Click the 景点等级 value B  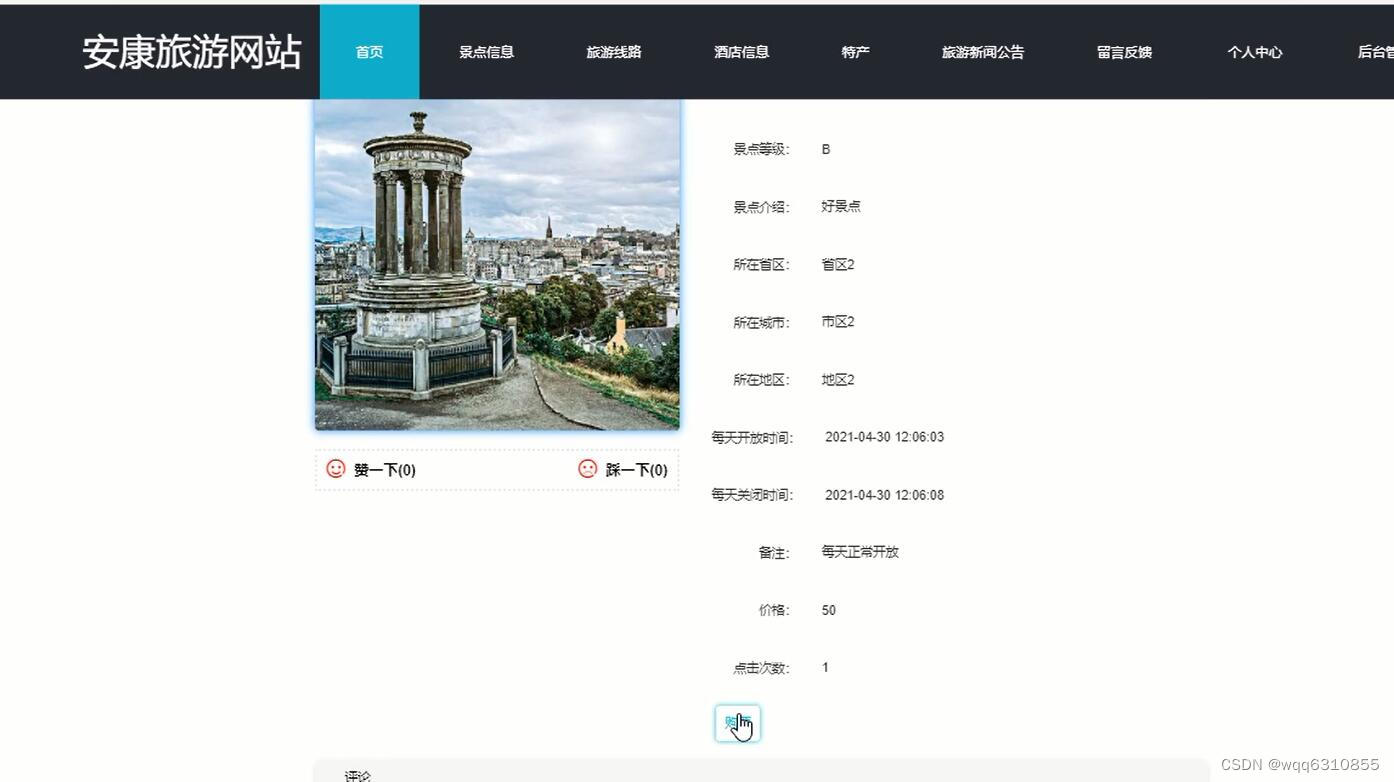coord(826,149)
